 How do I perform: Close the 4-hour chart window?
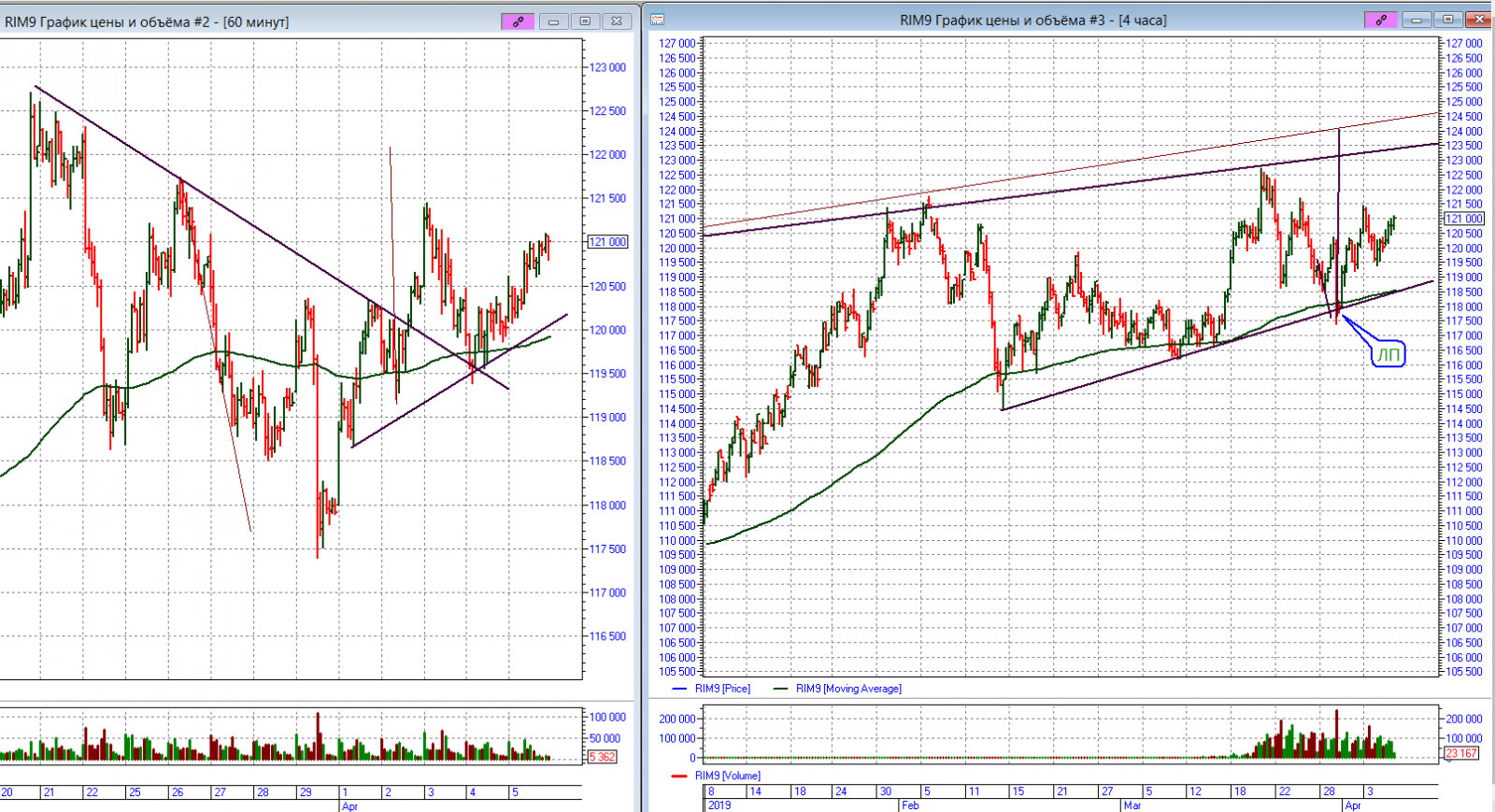pos(1480,20)
